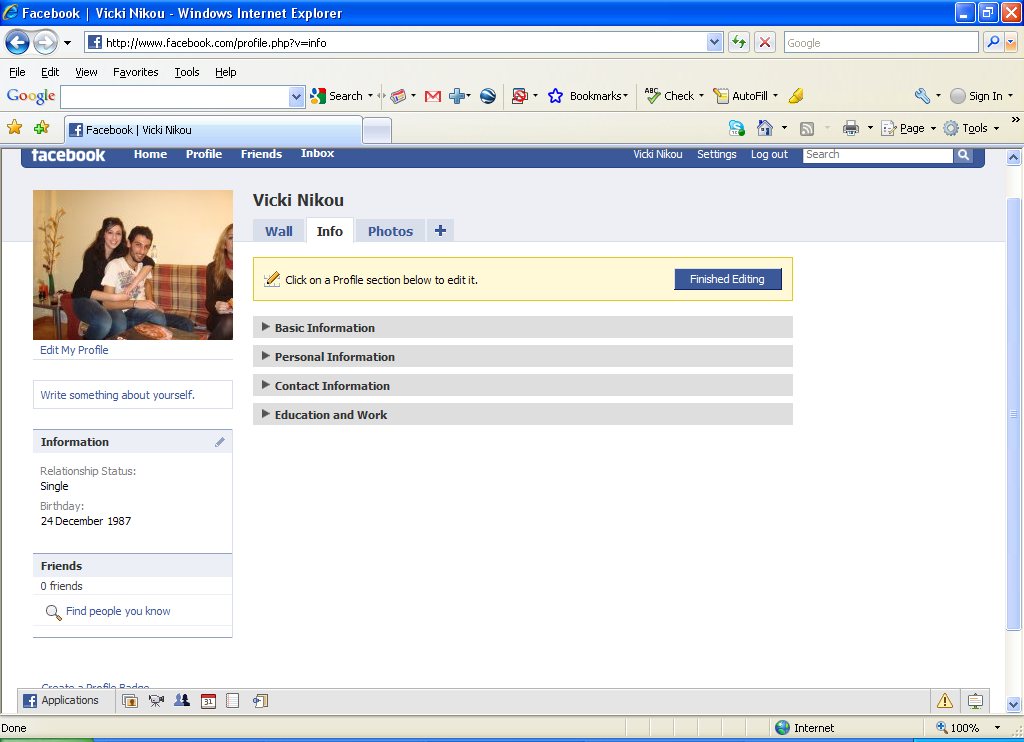Image resolution: width=1024 pixels, height=742 pixels.
Task: Click the Write something about yourself box
Action: [x=133, y=395]
